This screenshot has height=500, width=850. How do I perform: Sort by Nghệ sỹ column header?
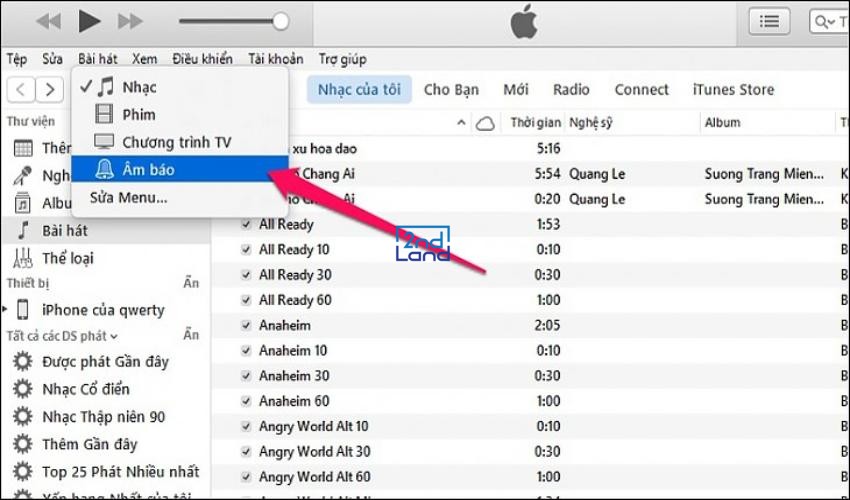[x=590, y=123]
